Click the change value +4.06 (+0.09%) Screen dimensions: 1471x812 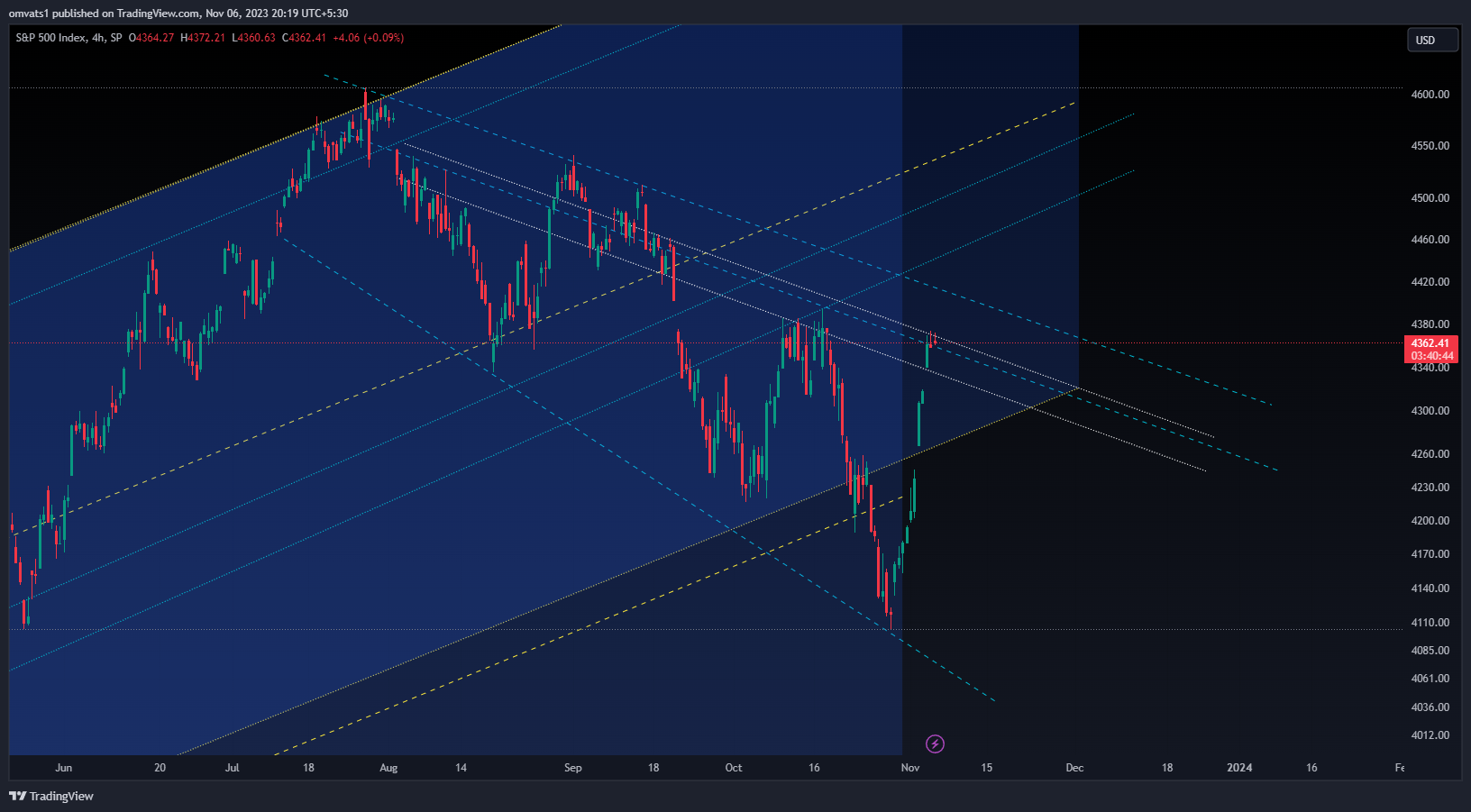368,38
